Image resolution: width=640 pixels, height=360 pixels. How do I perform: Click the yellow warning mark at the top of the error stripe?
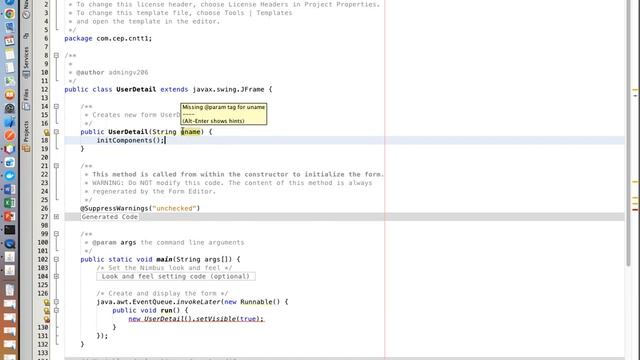(x=635, y=90)
